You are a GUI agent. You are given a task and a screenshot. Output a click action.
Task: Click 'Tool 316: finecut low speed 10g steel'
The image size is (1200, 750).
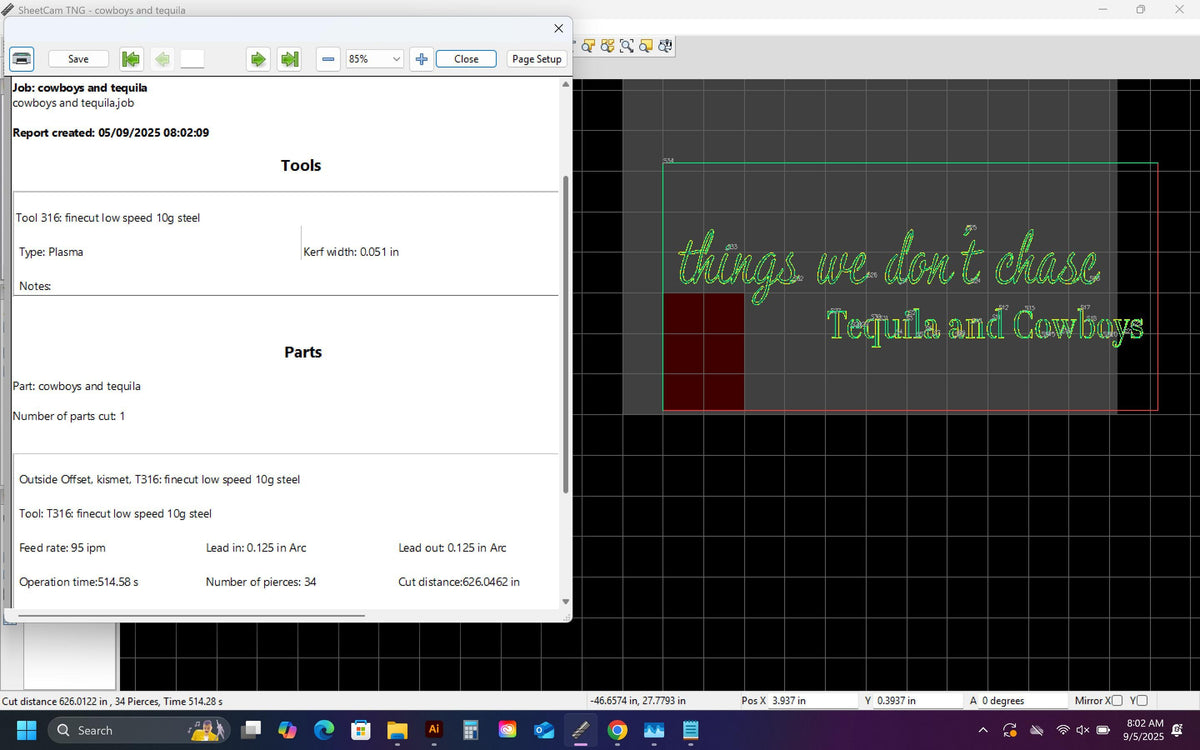pos(108,218)
